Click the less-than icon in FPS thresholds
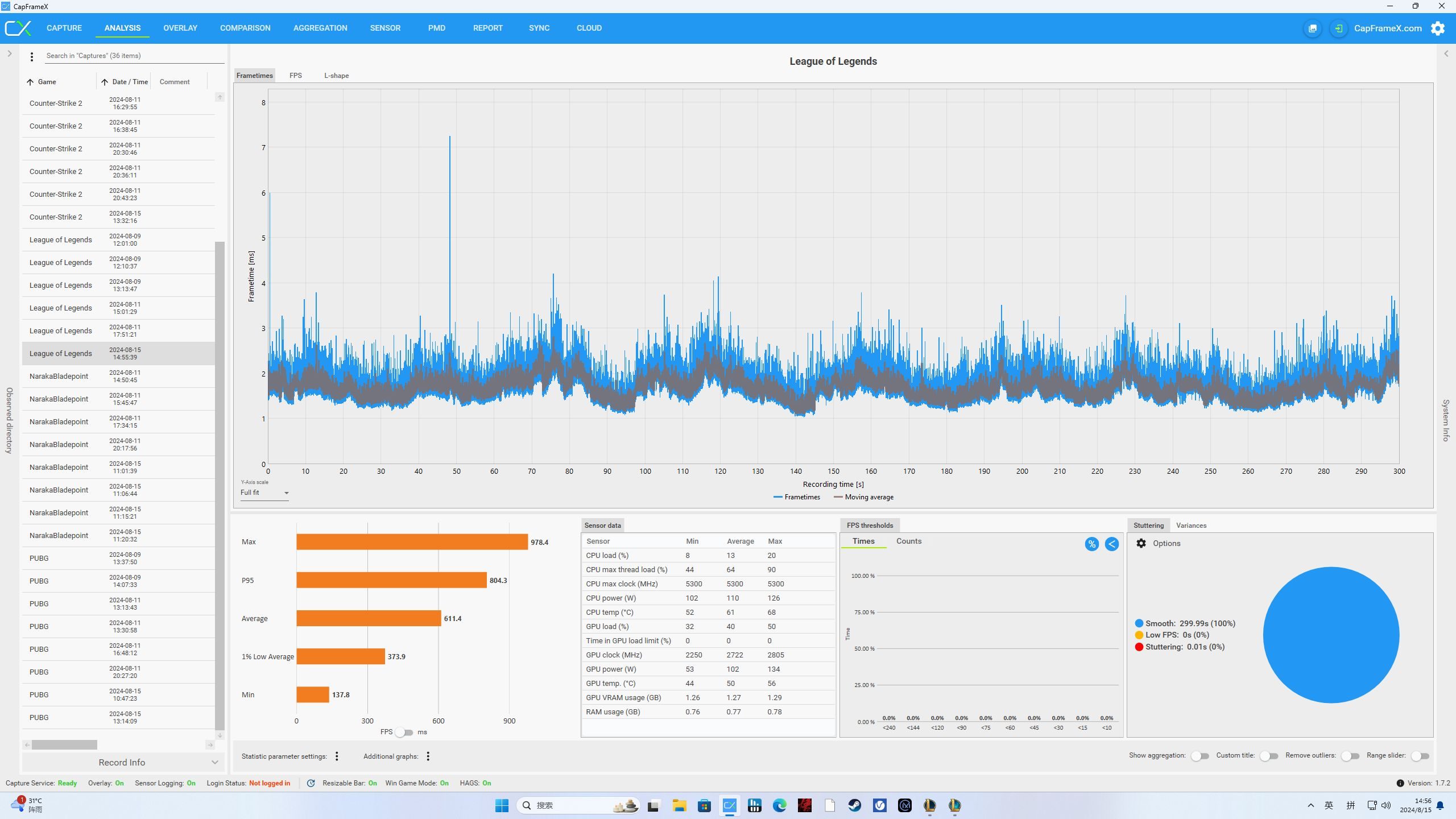The image size is (1456, 819). (1111, 544)
